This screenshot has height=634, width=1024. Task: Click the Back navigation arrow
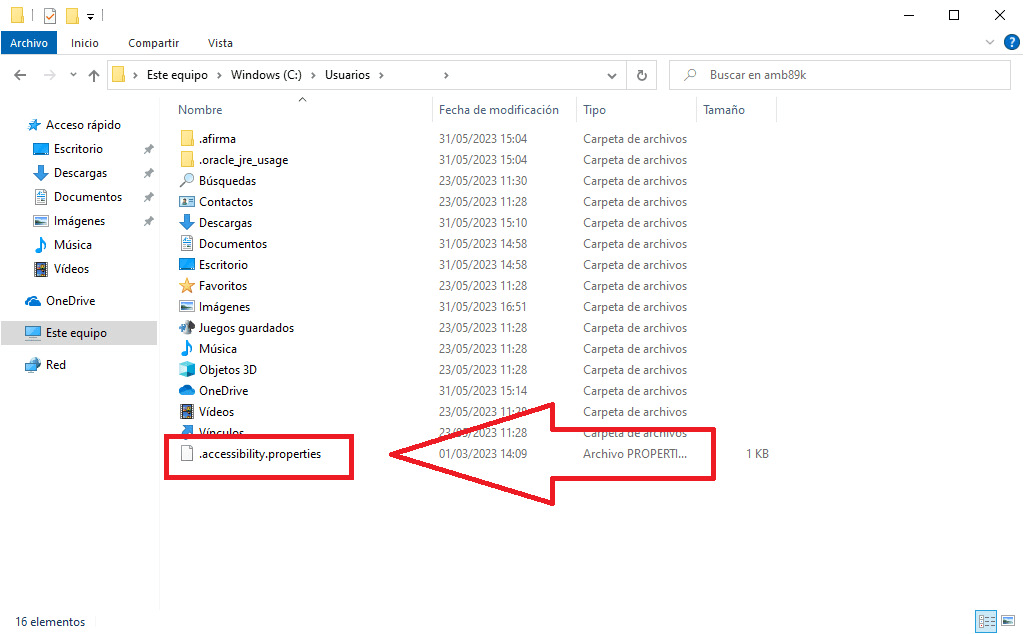[20, 75]
